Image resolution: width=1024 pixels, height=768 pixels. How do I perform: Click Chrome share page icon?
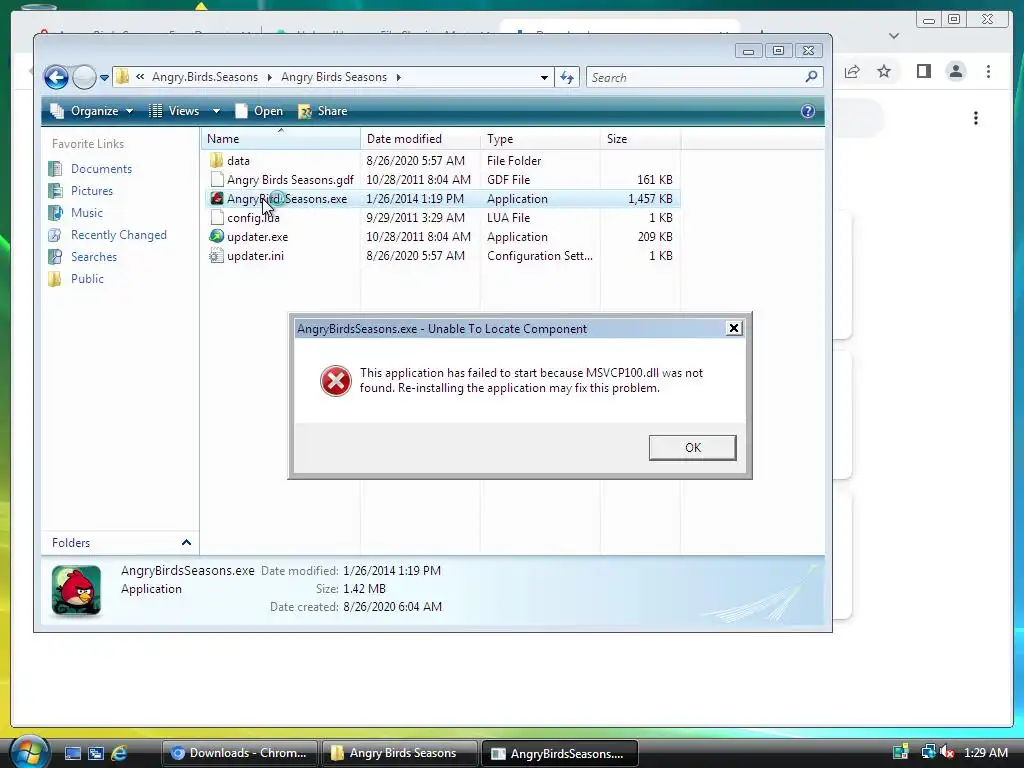852,71
